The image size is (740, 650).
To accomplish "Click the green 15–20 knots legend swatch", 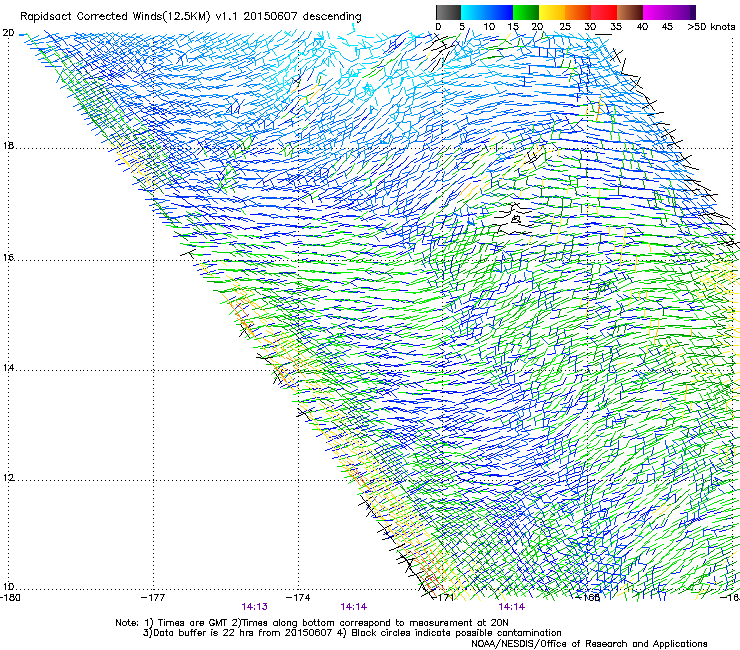I will (x=526, y=12).
